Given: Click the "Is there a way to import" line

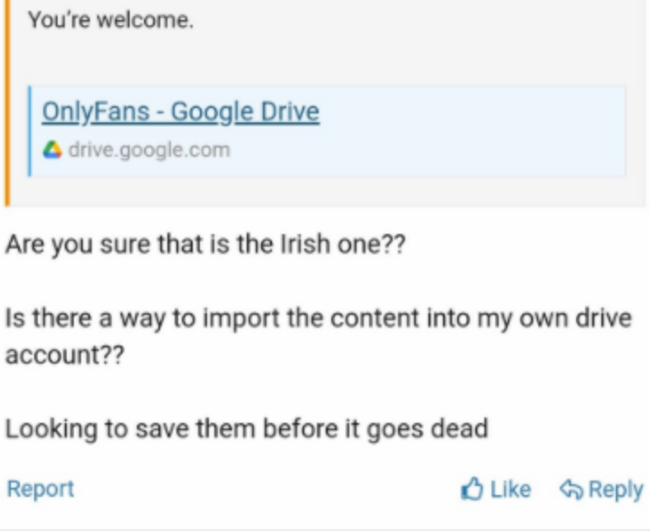Looking at the screenshot, I should [x=318, y=318].
